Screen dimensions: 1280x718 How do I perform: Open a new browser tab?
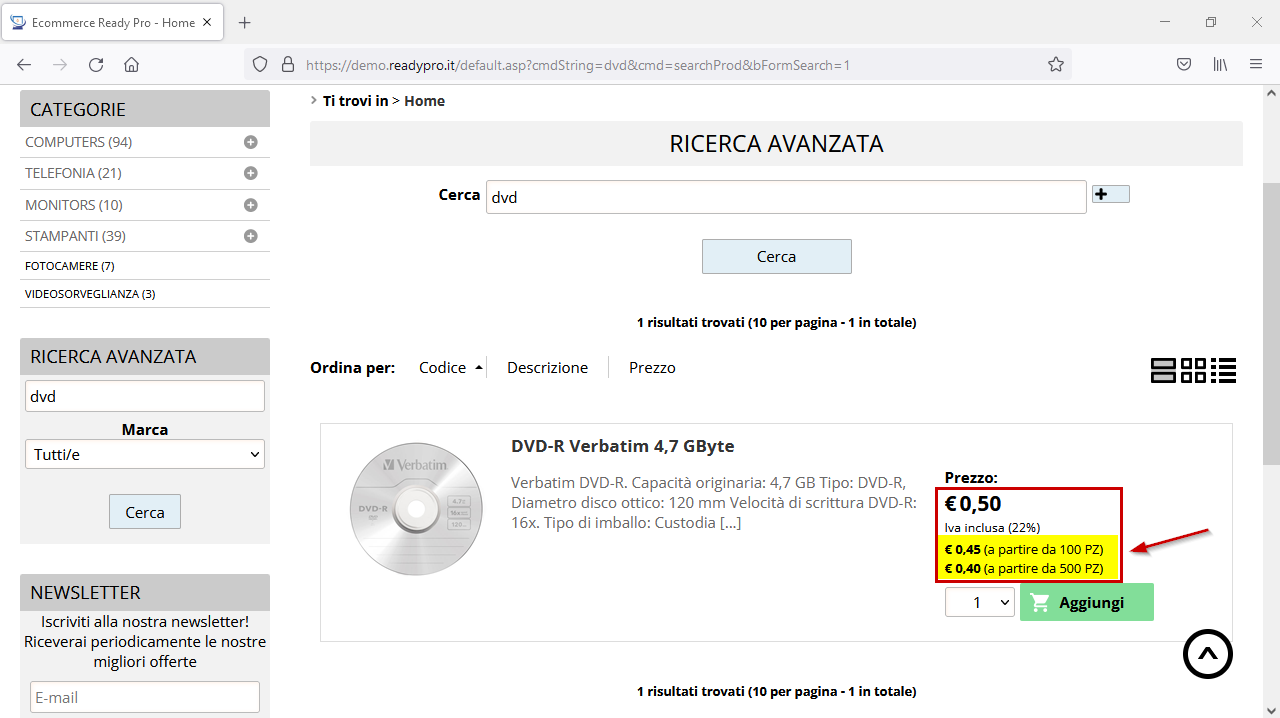(x=245, y=22)
